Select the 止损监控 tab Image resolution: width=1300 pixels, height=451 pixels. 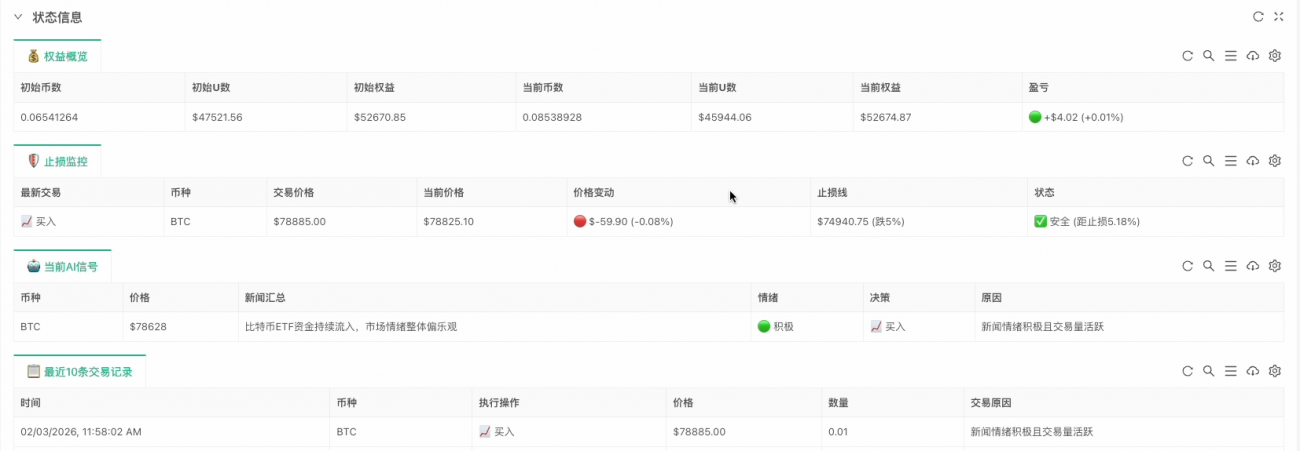point(58,161)
